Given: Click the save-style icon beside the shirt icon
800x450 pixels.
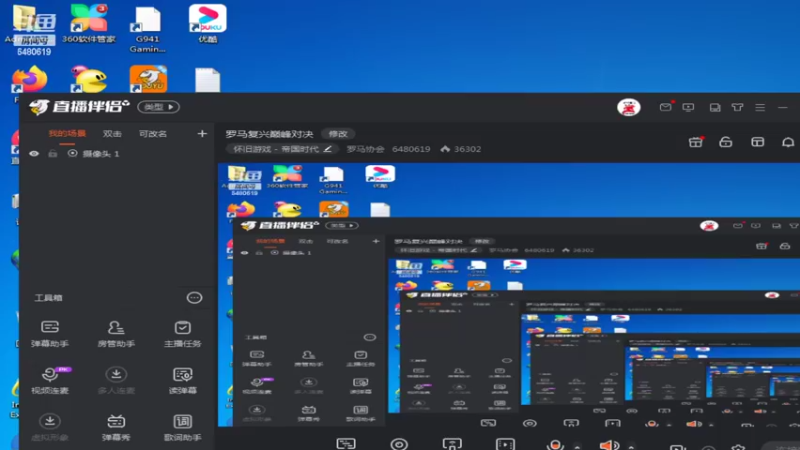Looking at the screenshot, I should pos(715,107).
